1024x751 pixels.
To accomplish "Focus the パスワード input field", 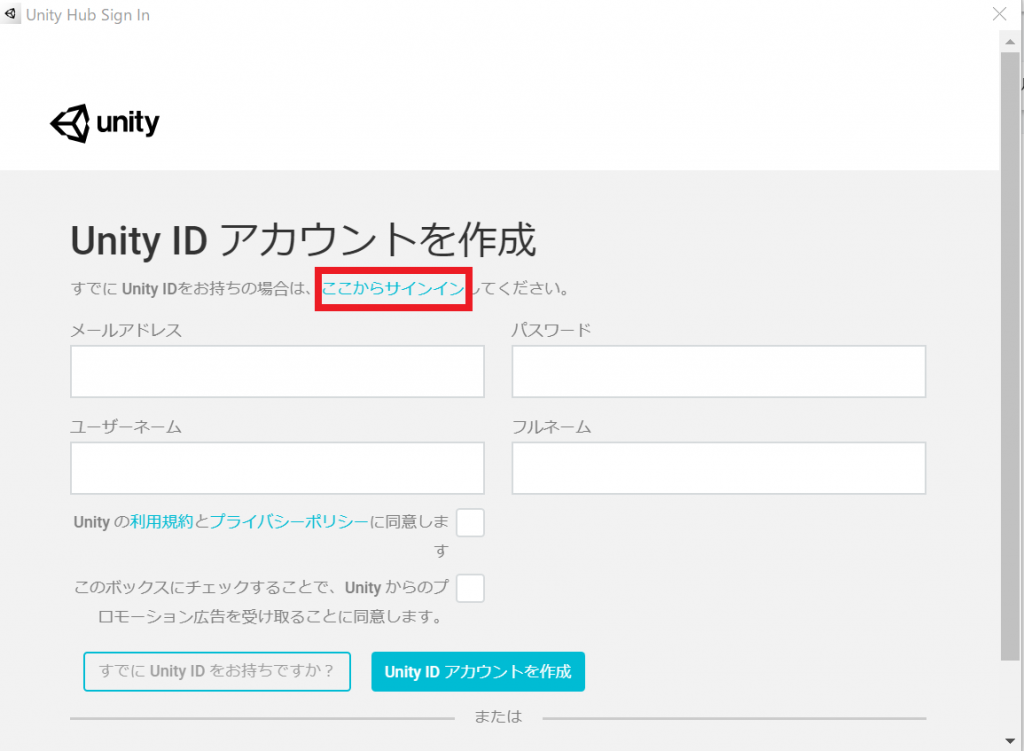I will pos(718,372).
